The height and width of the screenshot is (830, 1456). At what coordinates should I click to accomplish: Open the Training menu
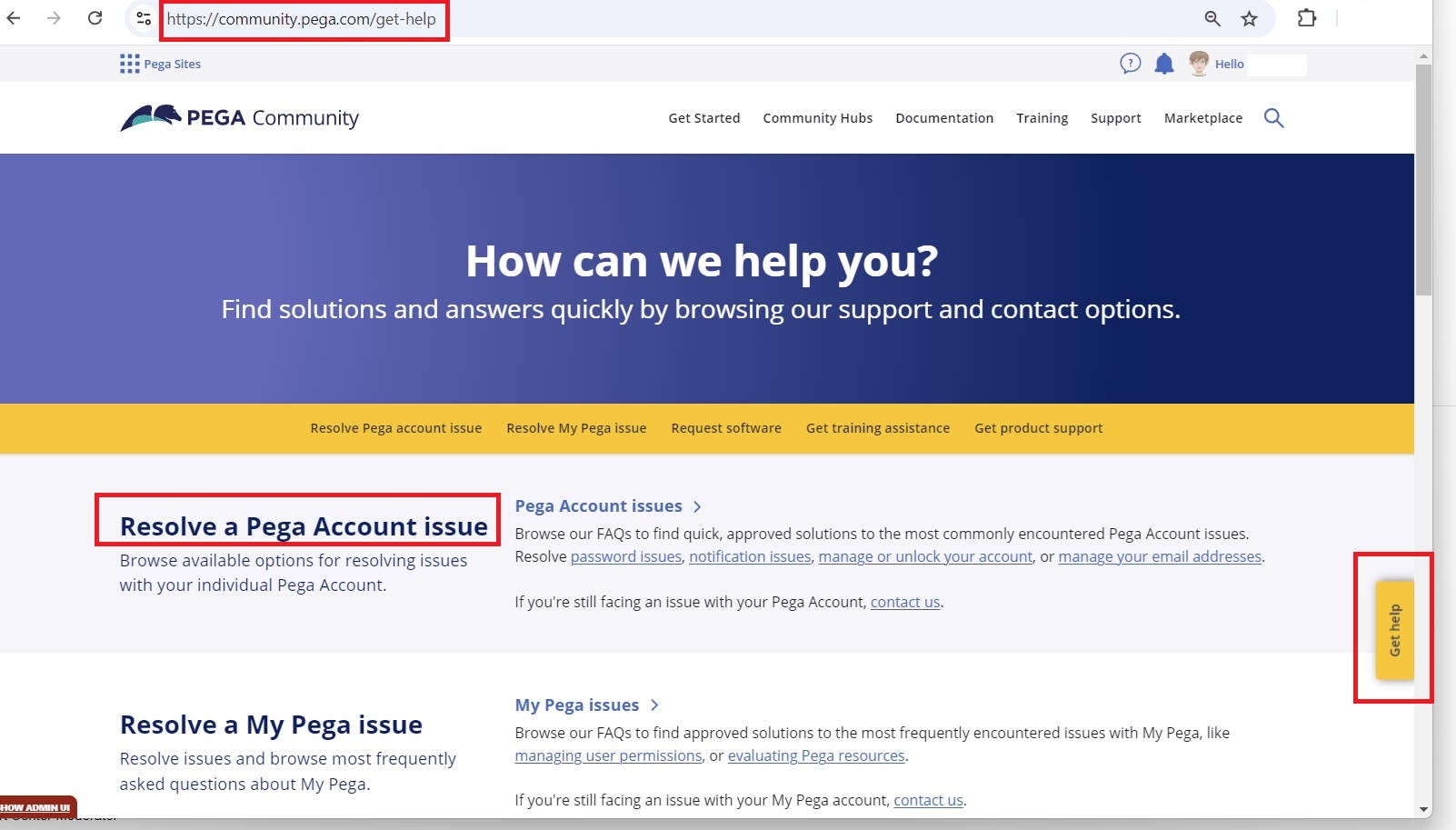[x=1042, y=118]
